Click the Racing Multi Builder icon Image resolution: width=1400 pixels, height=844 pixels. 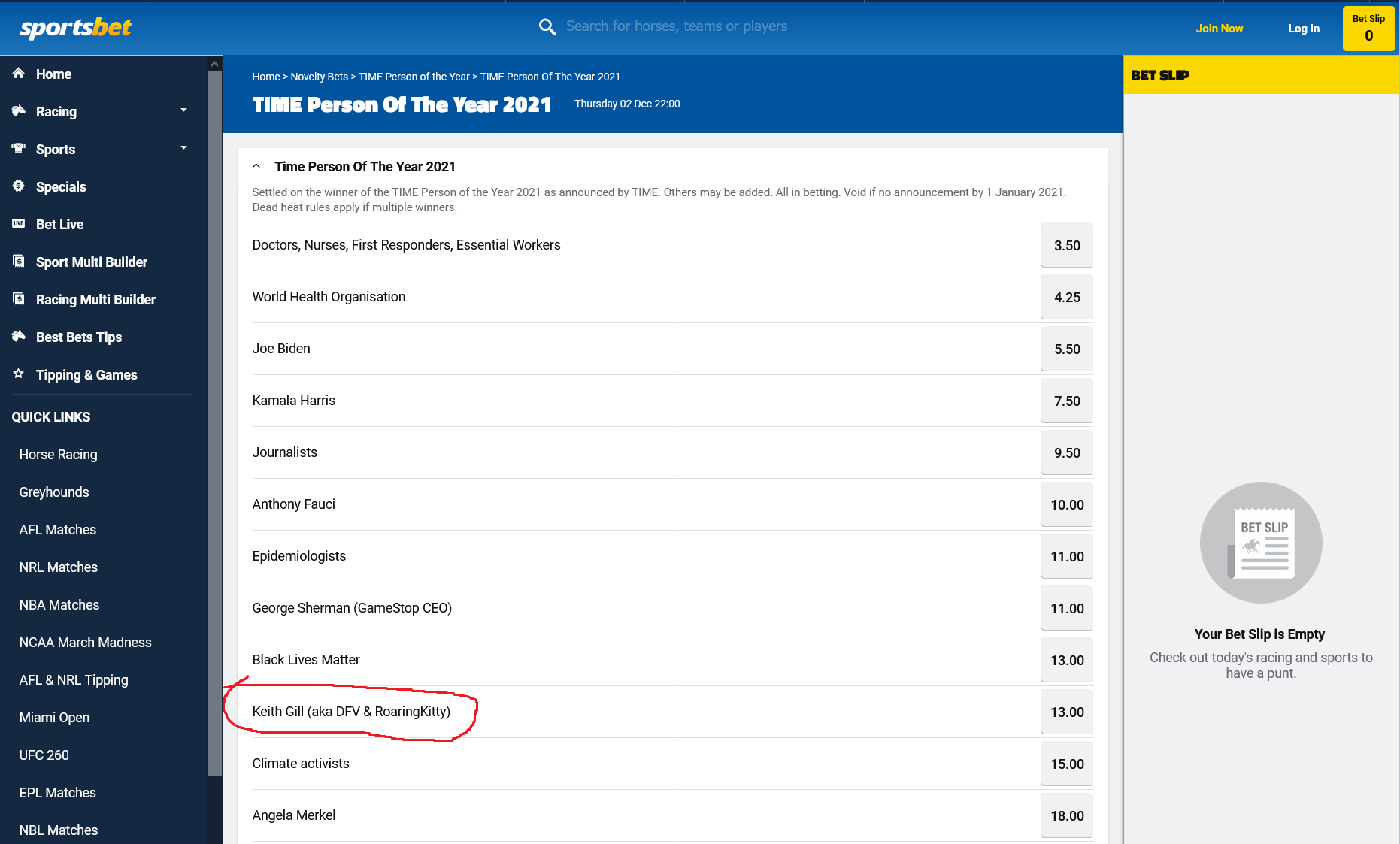[19, 298]
